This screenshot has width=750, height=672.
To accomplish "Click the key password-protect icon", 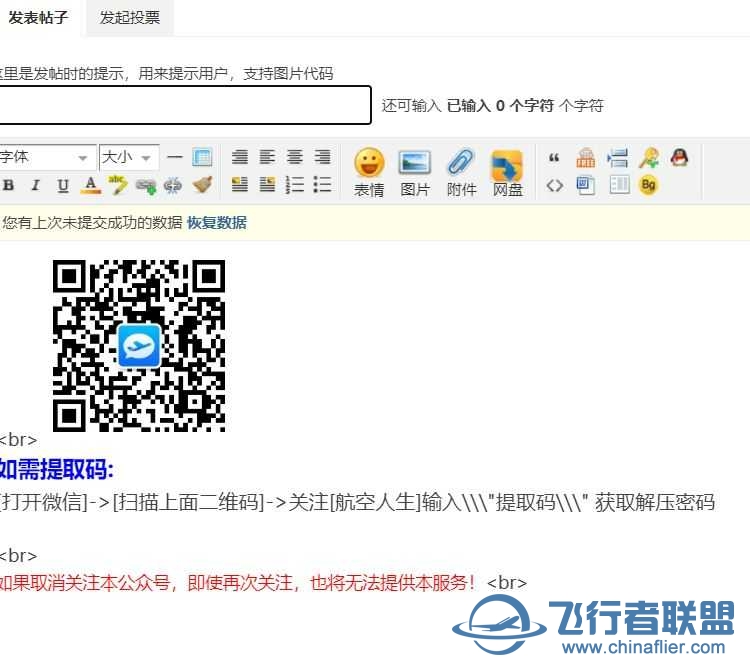I will click(x=649, y=157).
